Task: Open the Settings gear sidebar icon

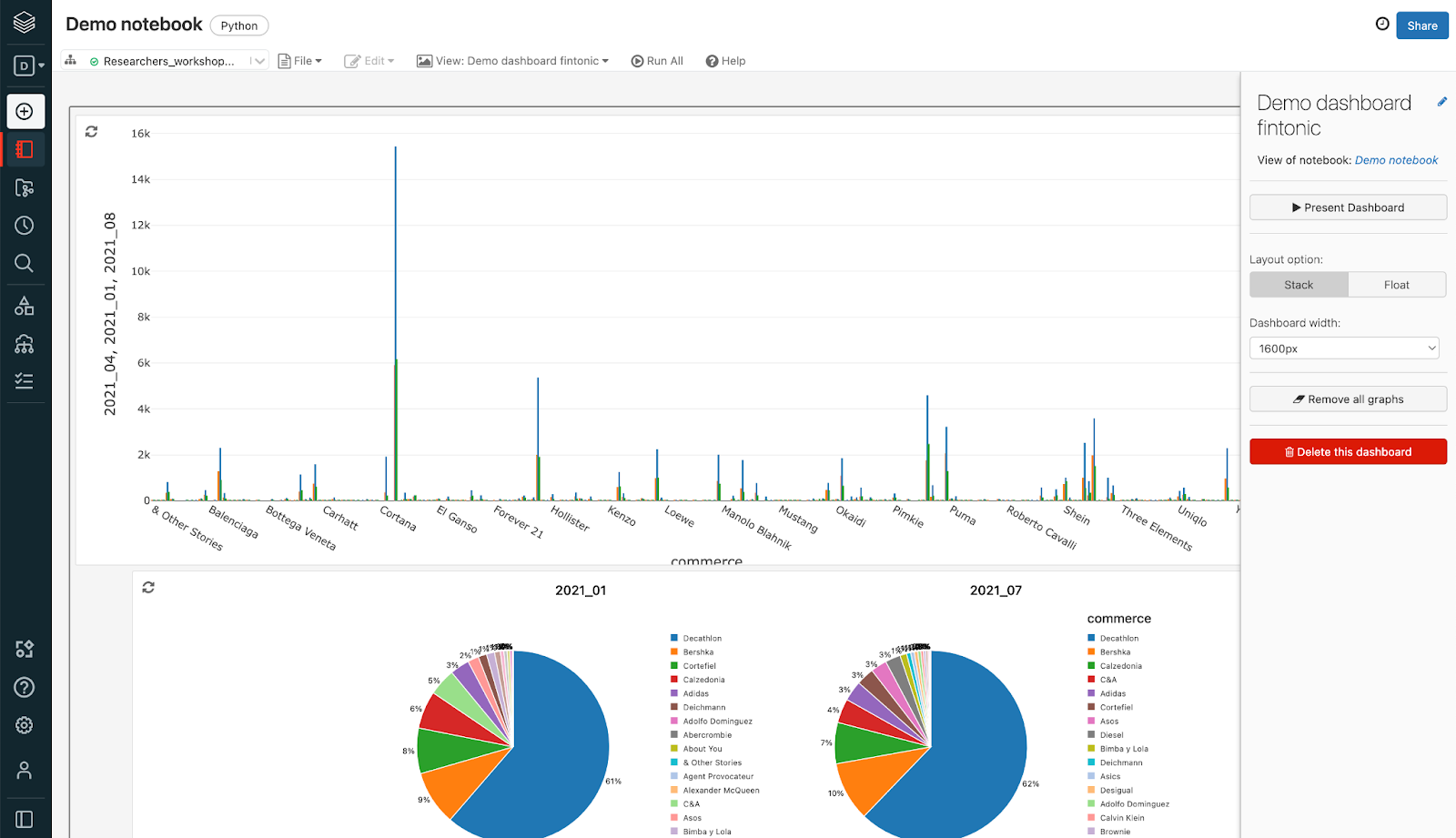Action: pyautogui.click(x=25, y=725)
